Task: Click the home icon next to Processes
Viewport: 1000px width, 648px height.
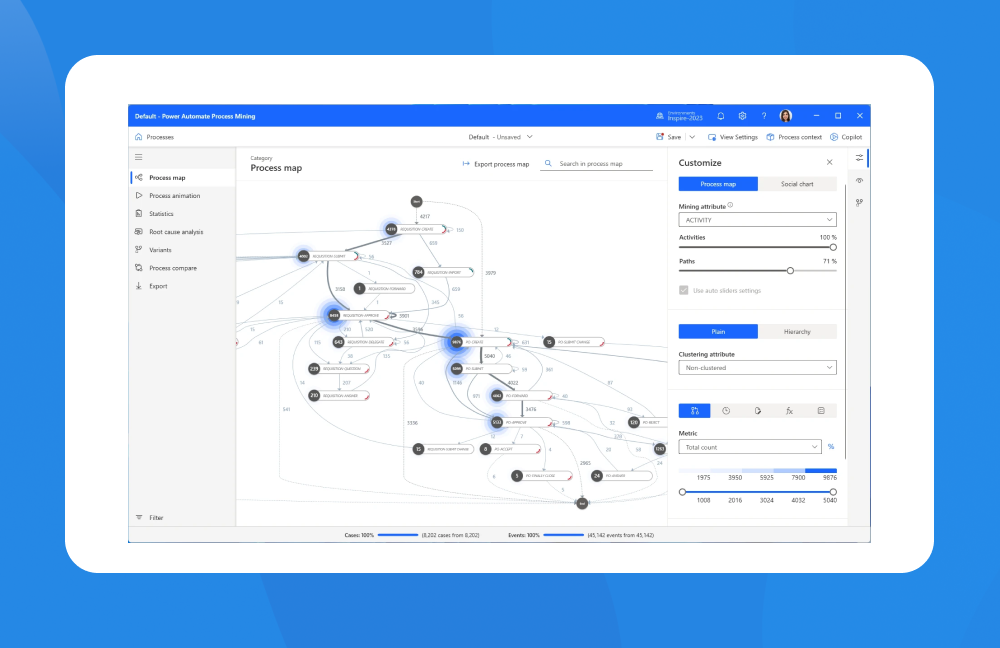Action: tap(138, 137)
